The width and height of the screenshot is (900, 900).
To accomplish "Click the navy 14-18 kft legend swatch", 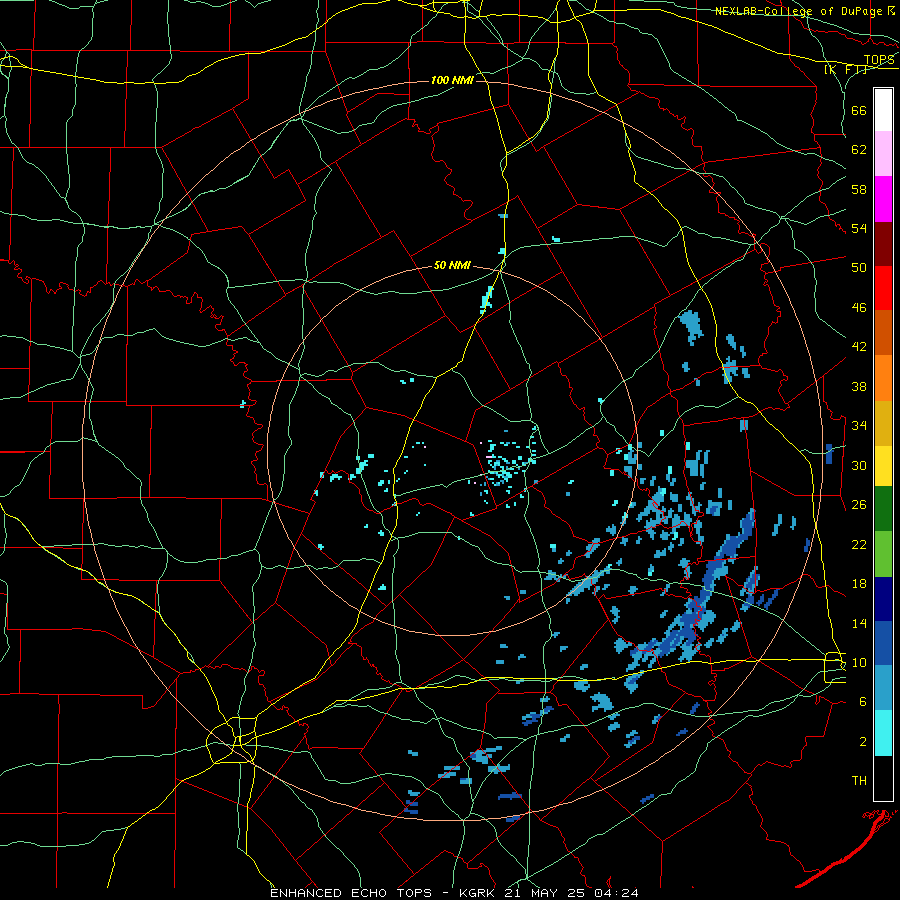I will (883, 599).
